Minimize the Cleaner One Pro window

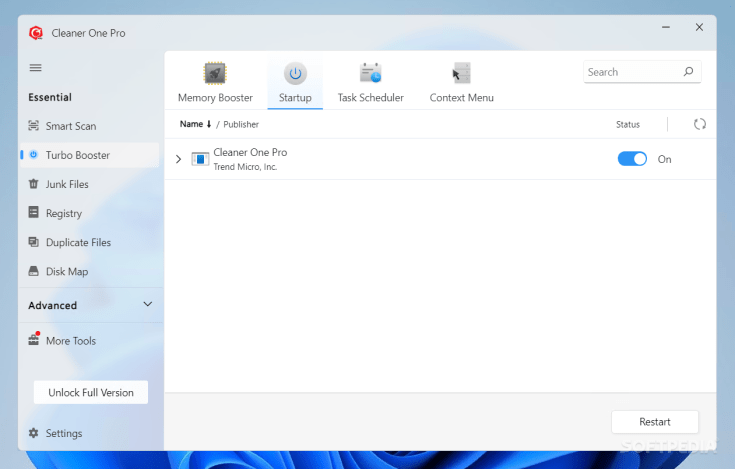[x=666, y=27]
